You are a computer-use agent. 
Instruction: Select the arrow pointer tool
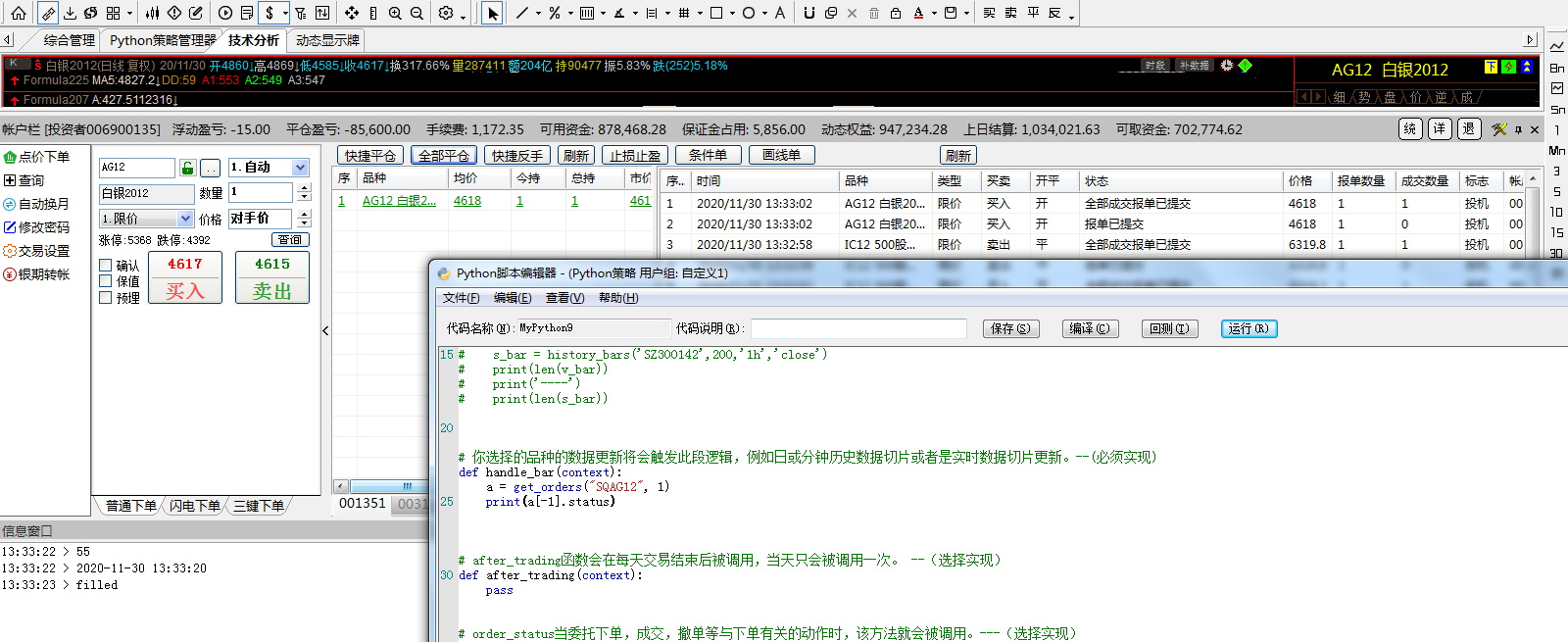click(x=492, y=13)
